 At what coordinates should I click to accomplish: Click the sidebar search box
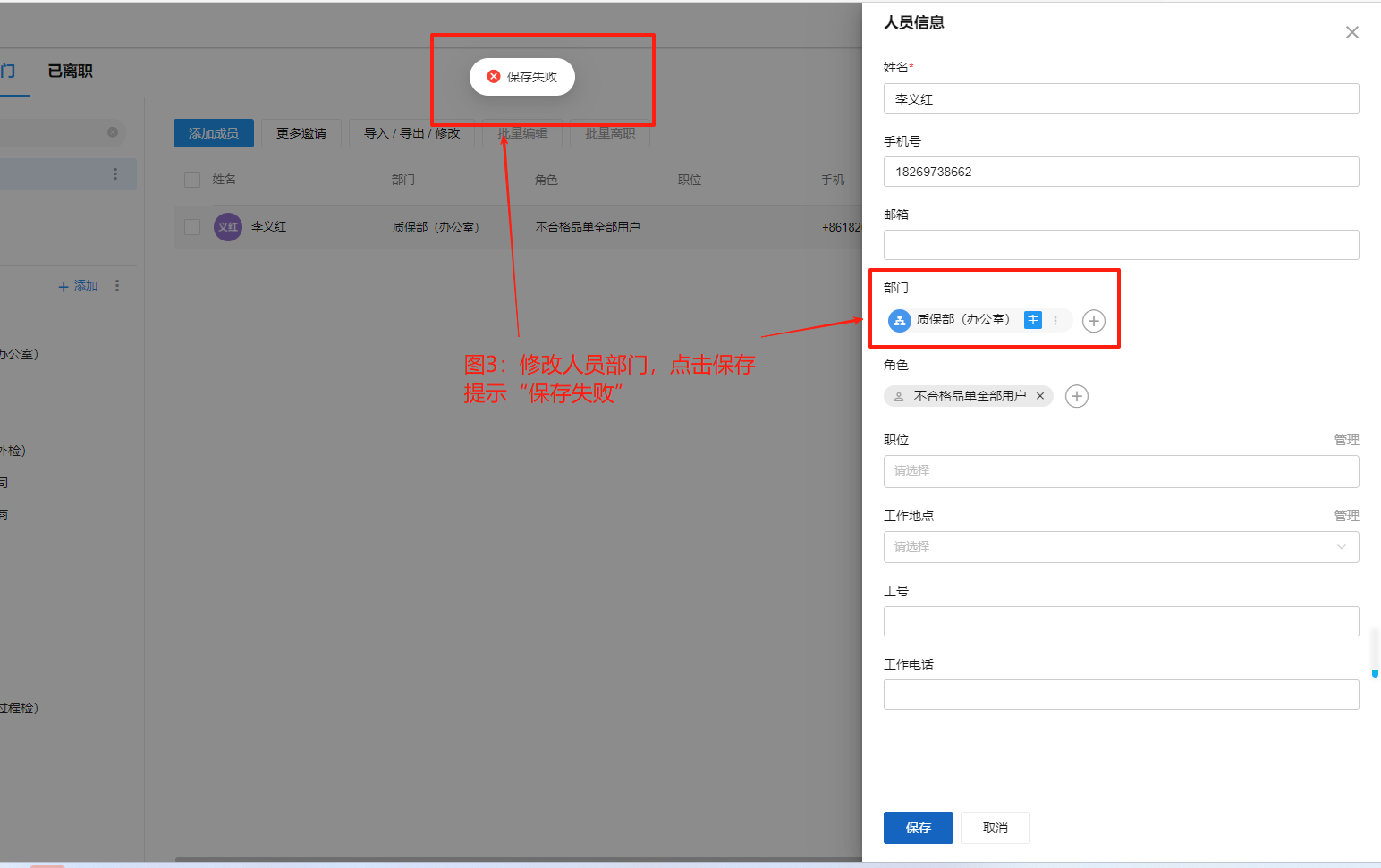[61, 132]
